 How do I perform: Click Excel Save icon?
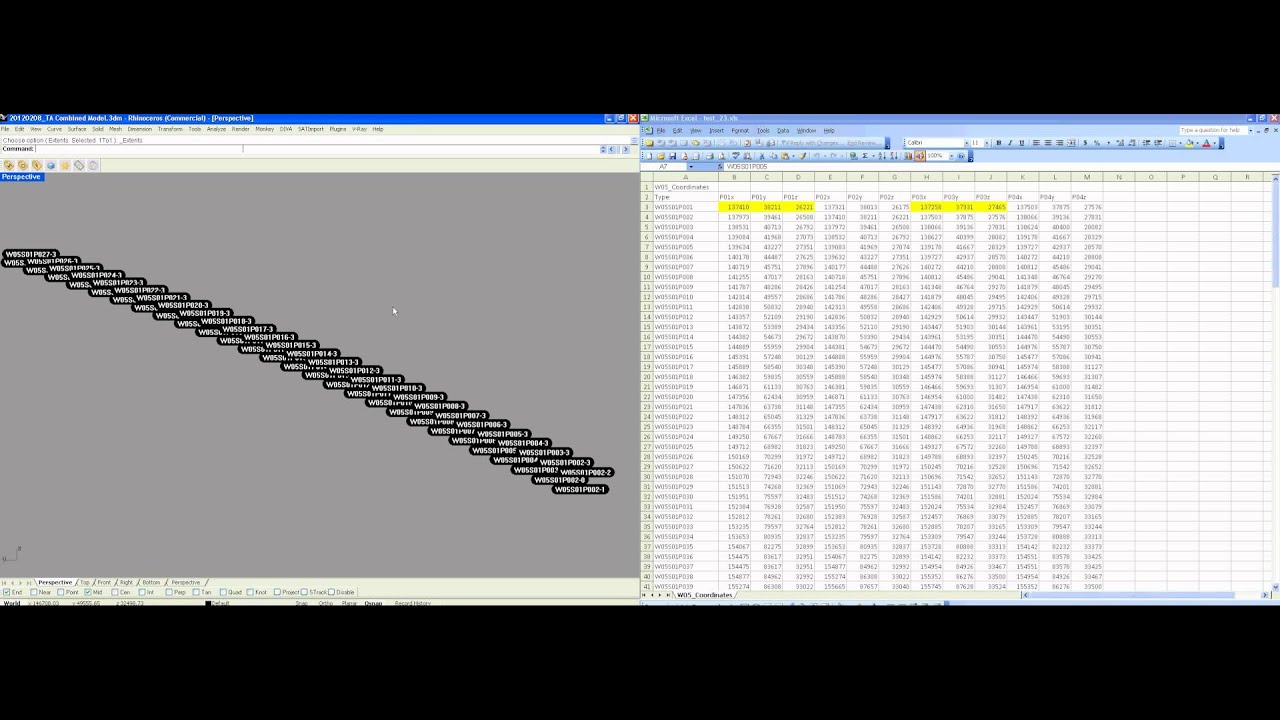click(673, 156)
